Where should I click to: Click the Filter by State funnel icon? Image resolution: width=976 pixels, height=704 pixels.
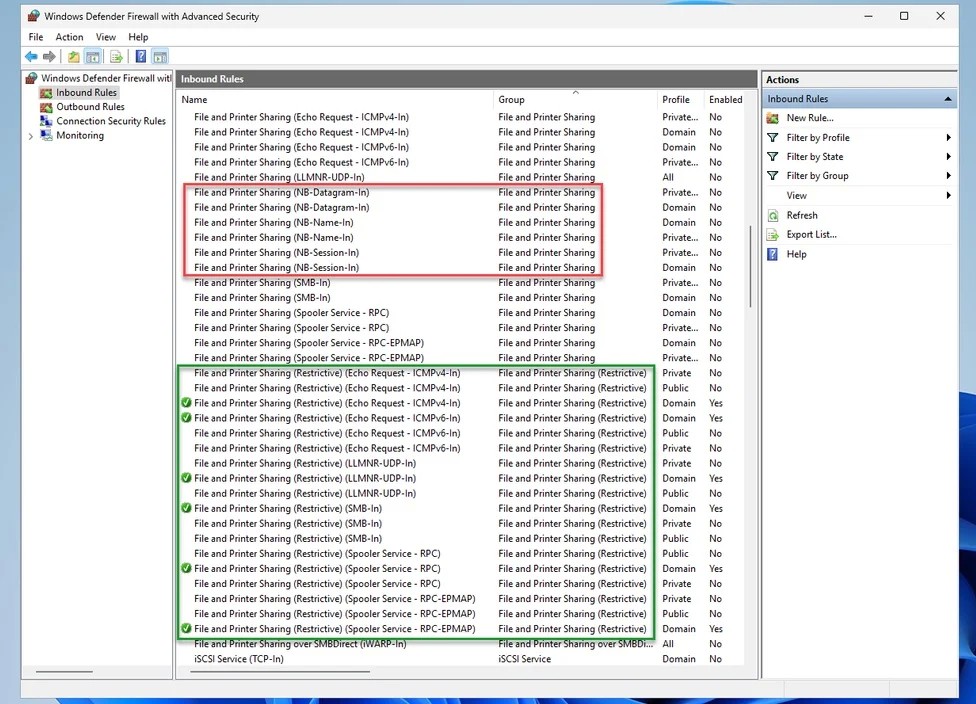(772, 157)
